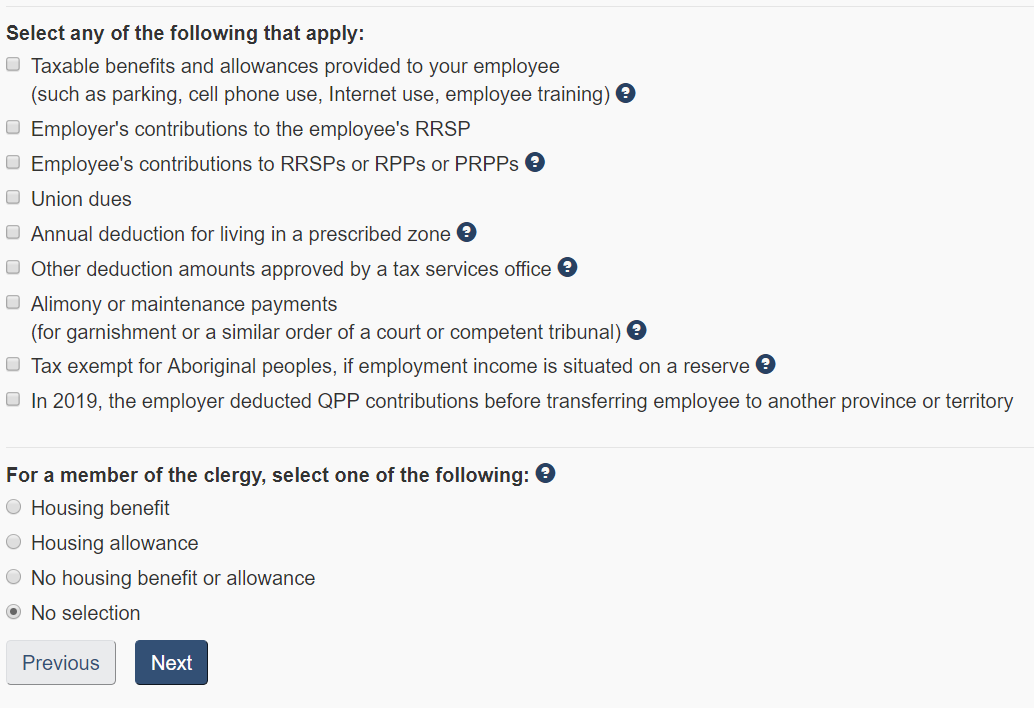Check Taxable benefits and allowances checkbox
Viewport: 1034px width, 708px height.
(13, 65)
